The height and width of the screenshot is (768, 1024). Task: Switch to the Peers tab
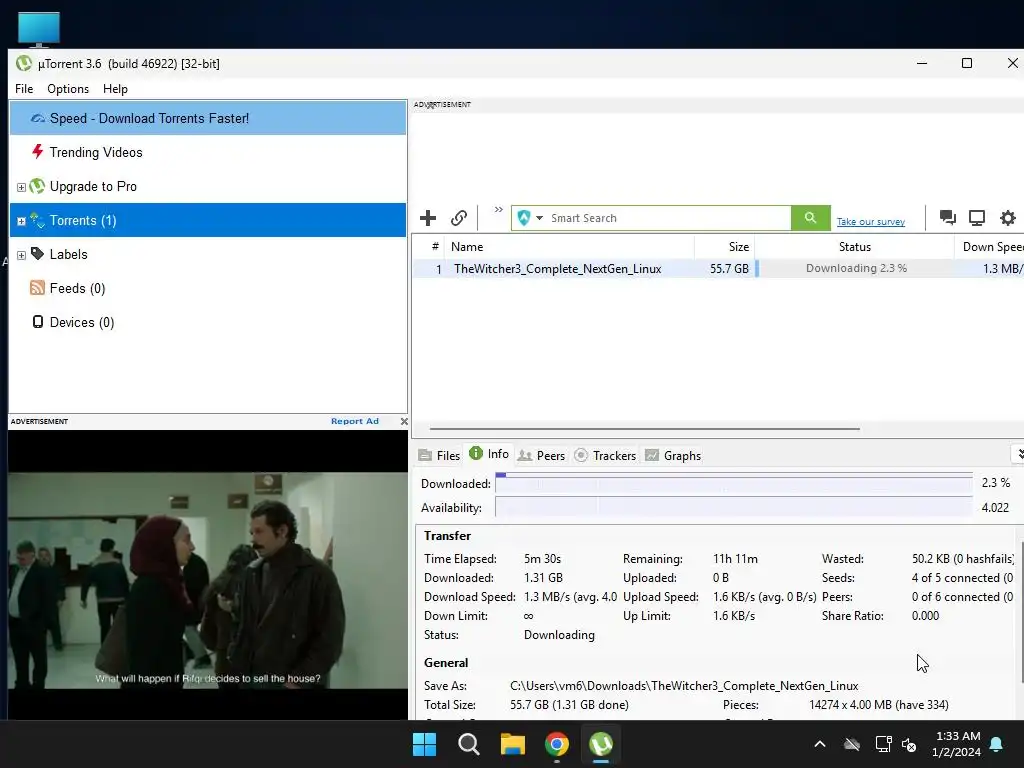click(541, 455)
